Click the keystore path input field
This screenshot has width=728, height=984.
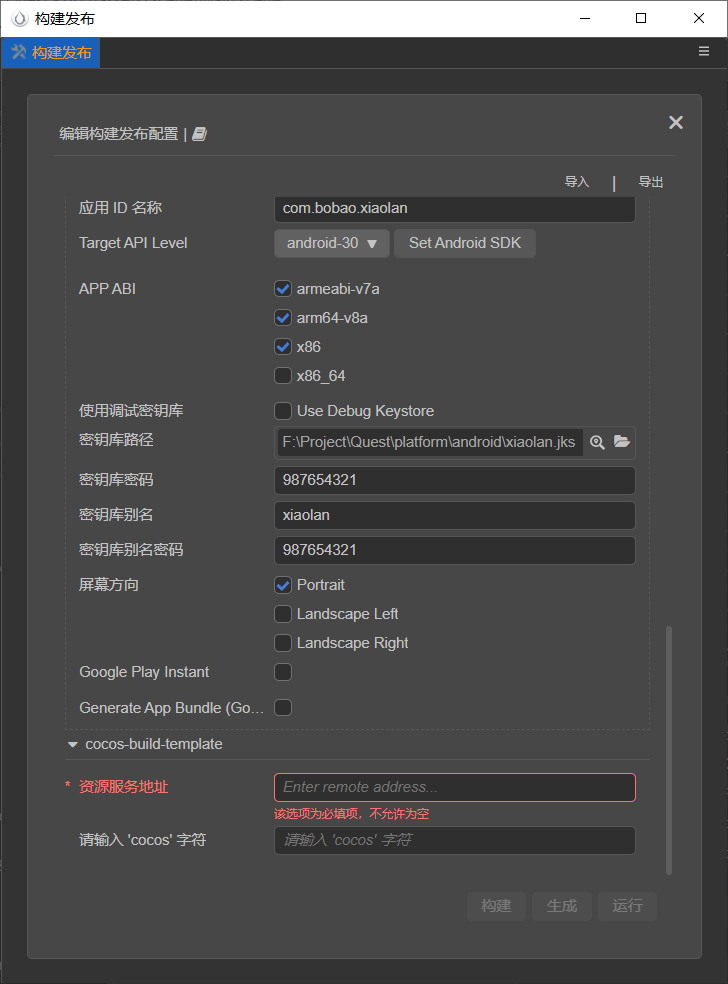(x=429, y=442)
